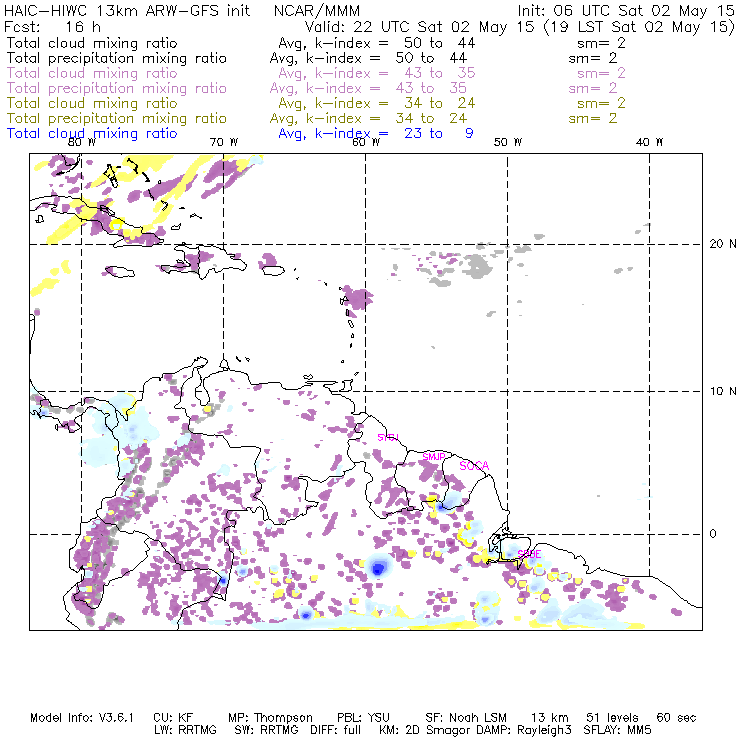Viewport: 740px width, 740px height.
Task: Click the SYCJ station label on the map
Action: [x=388, y=437]
